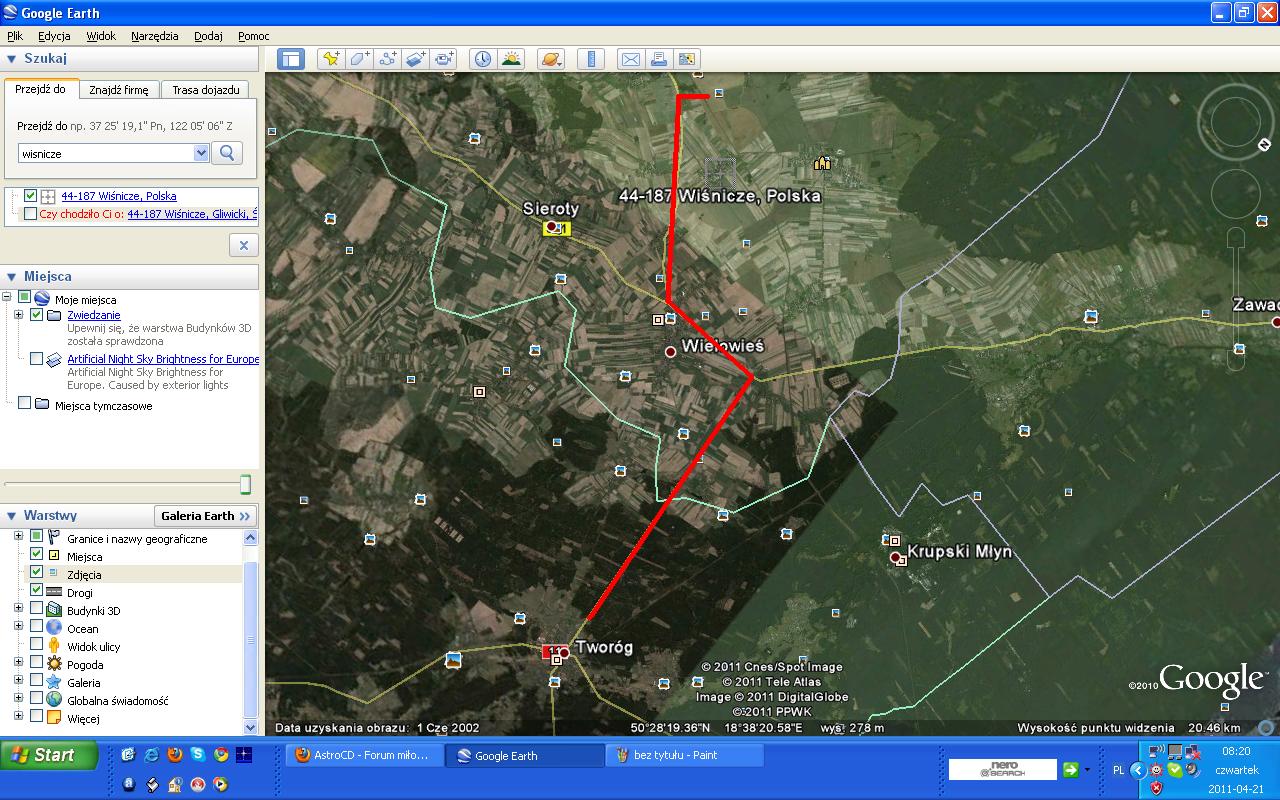The width and height of the screenshot is (1280, 800).
Task: Expand the Pogoda tree node
Action: coord(18,662)
